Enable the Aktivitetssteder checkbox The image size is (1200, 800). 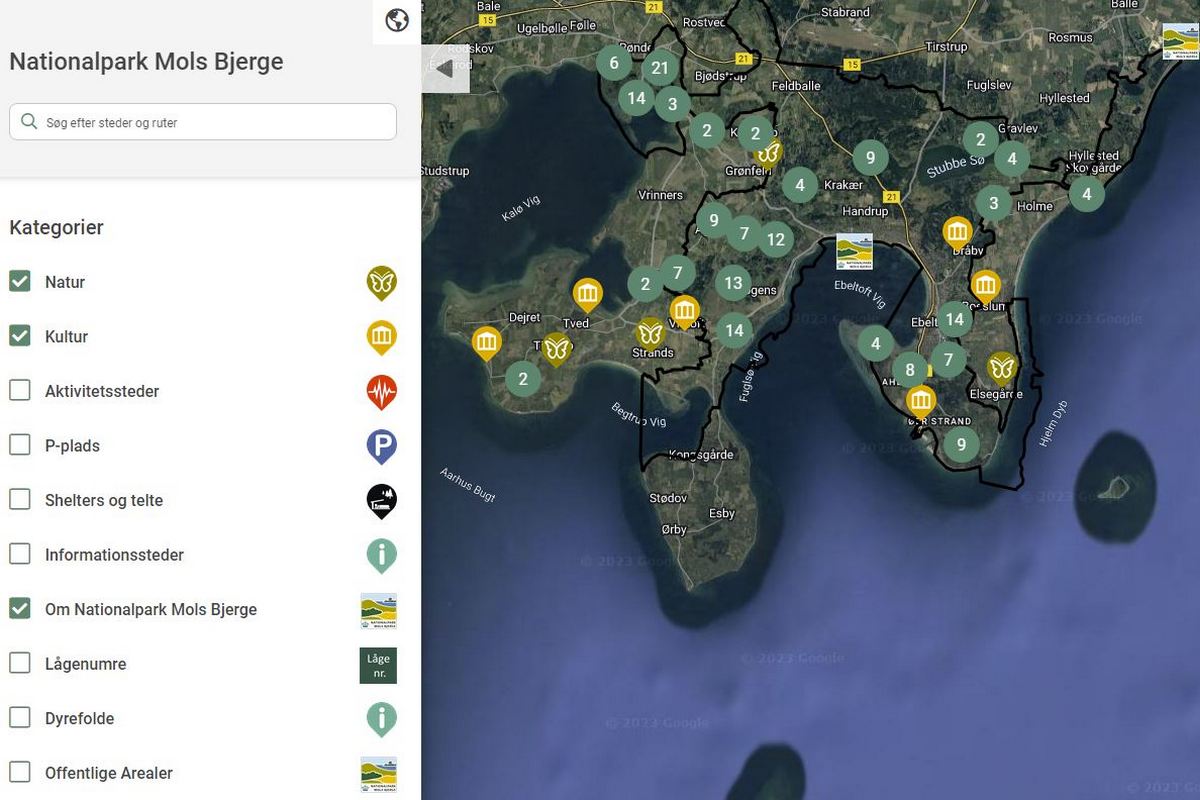click(x=20, y=391)
